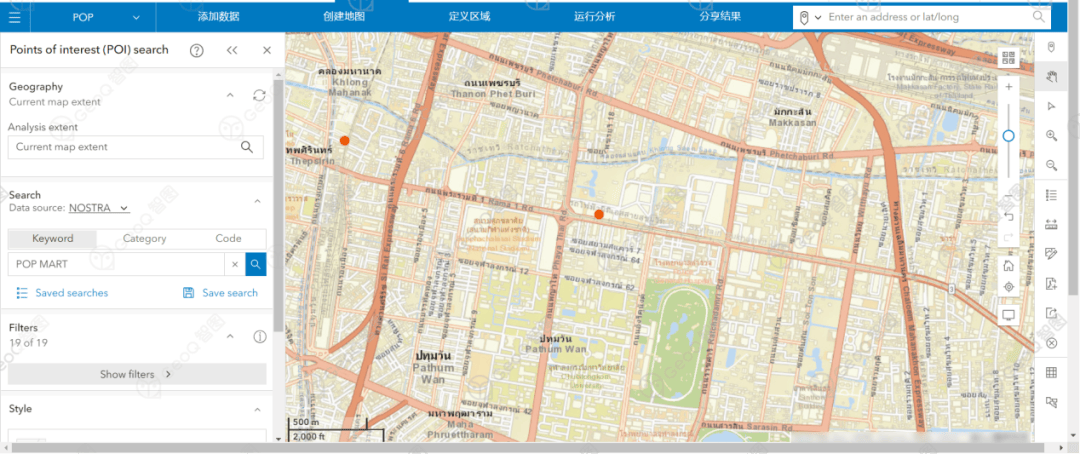Click the magnifier icon in the address search

pyautogui.click(x=1039, y=17)
